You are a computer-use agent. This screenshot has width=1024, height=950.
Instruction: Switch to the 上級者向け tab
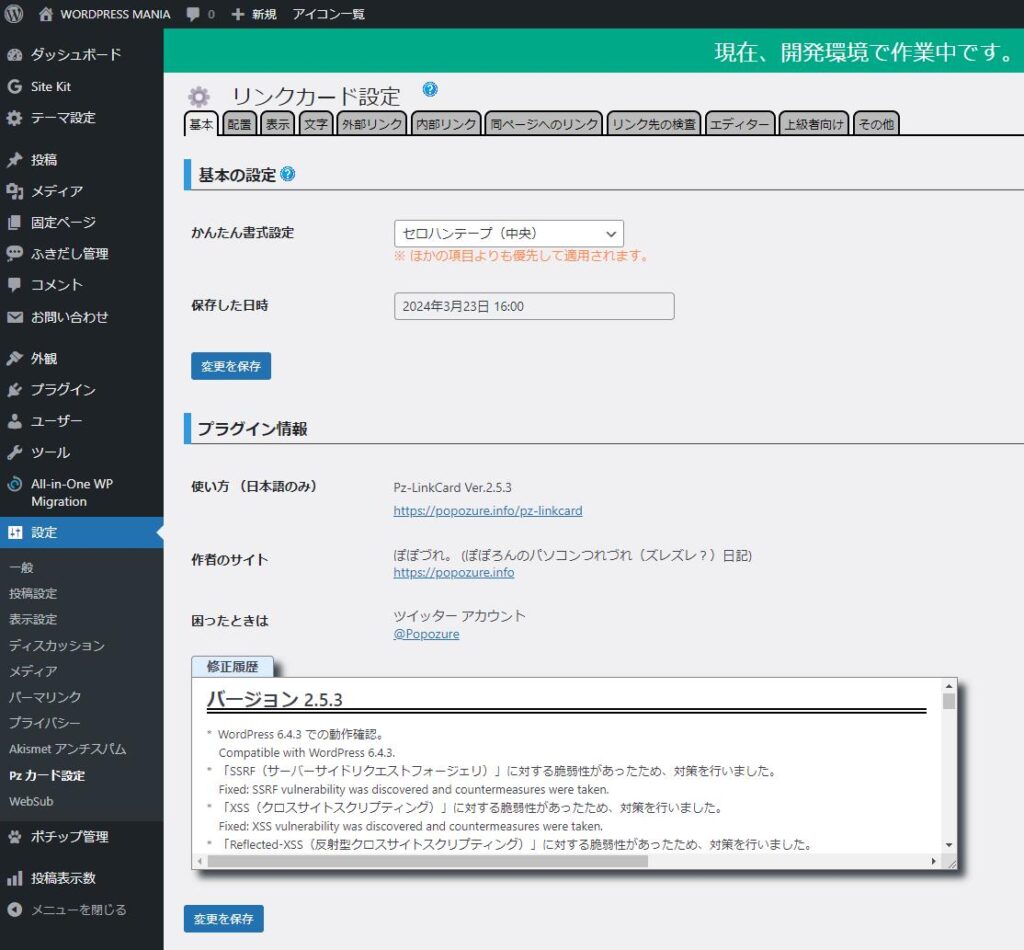click(813, 124)
